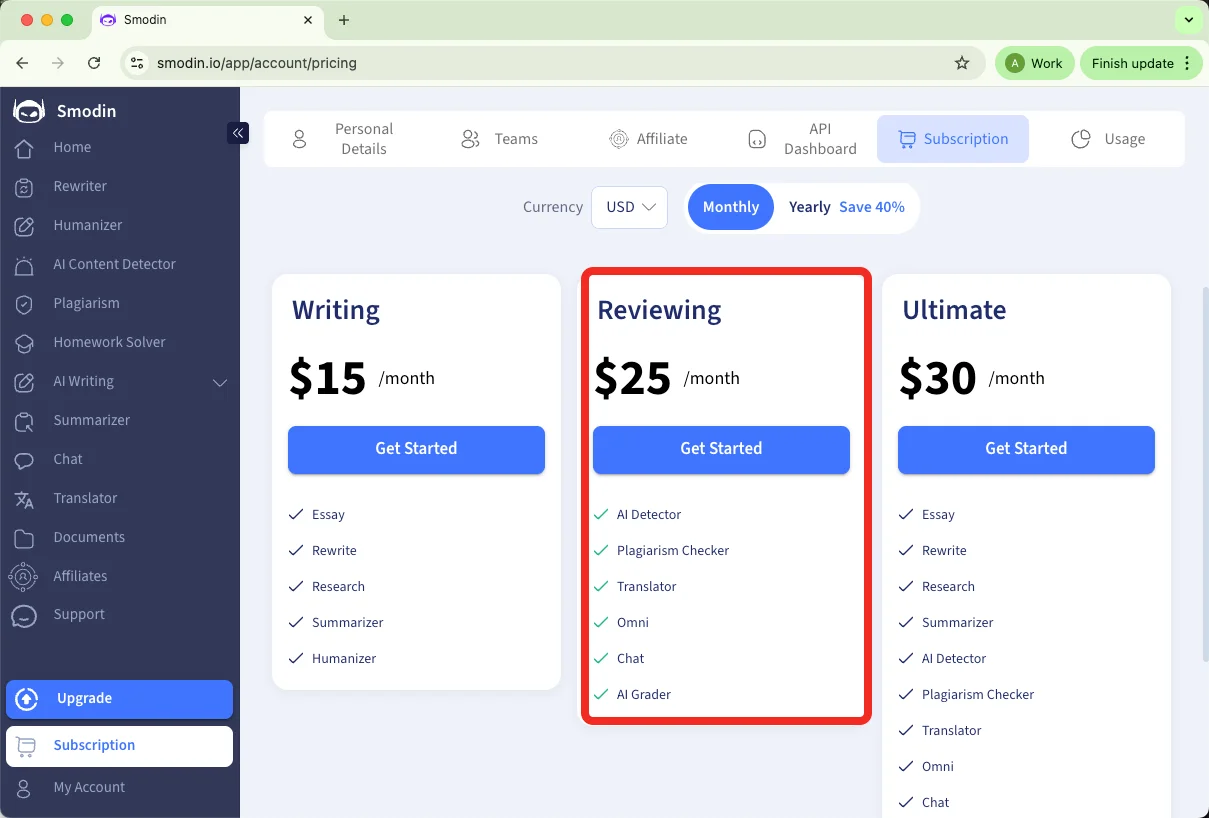Open the Teams tab
Screen dimensions: 1209x818
click(x=499, y=139)
